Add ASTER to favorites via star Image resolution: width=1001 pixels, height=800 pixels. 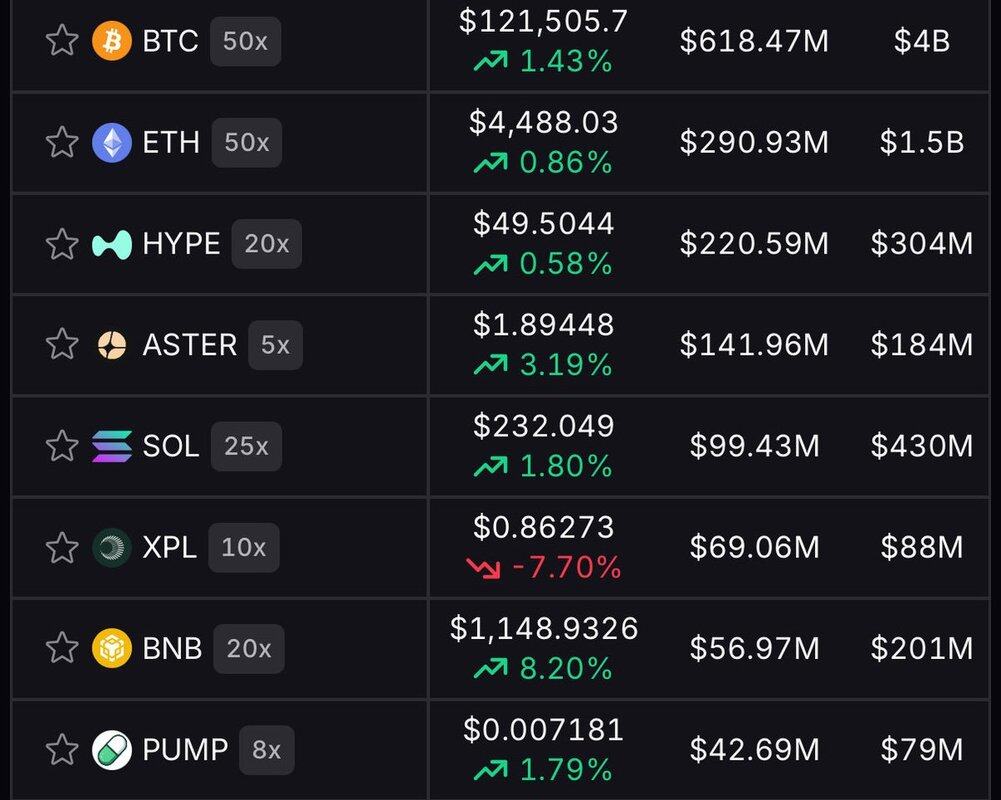point(62,345)
